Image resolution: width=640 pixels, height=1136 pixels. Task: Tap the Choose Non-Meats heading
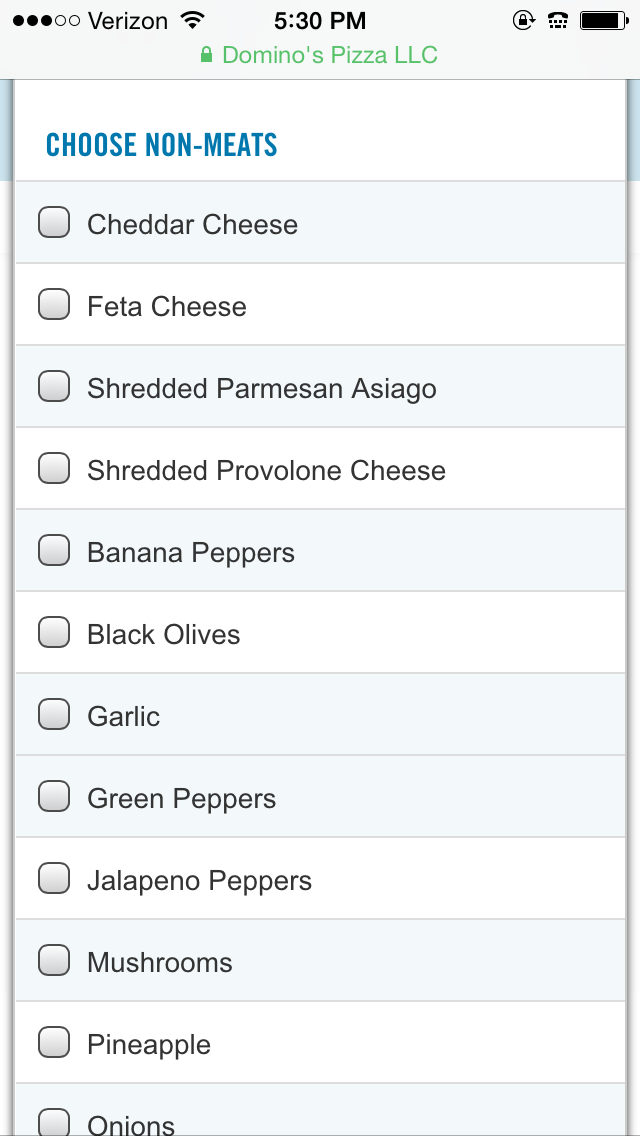click(x=162, y=145)
